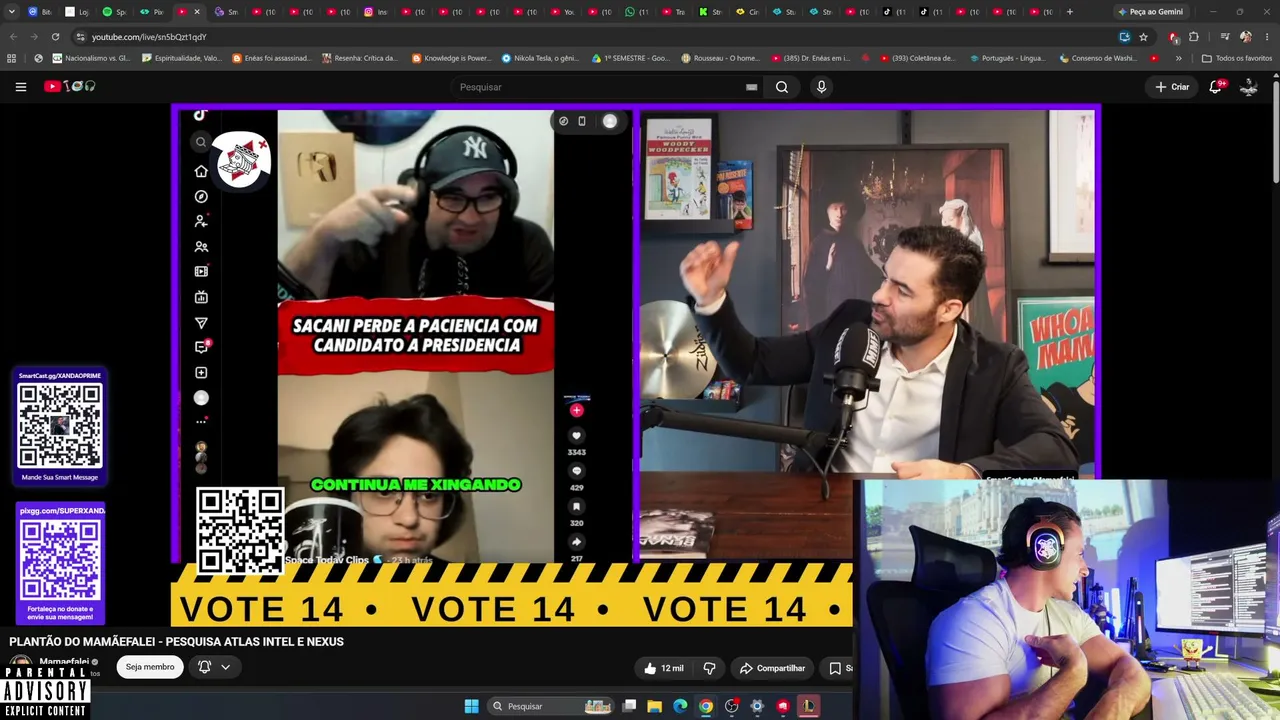Go to the YouTube home logo
The height and width of the screenshot is (720, 1280).
70,87
